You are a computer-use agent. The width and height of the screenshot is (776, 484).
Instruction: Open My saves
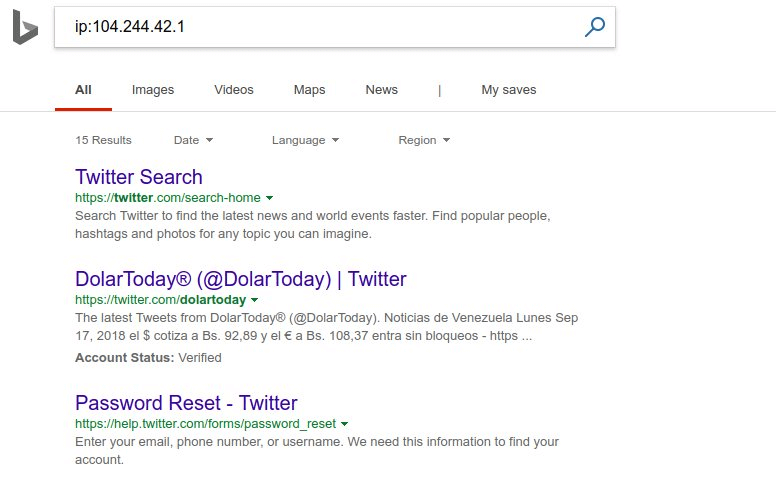(508, 90)
